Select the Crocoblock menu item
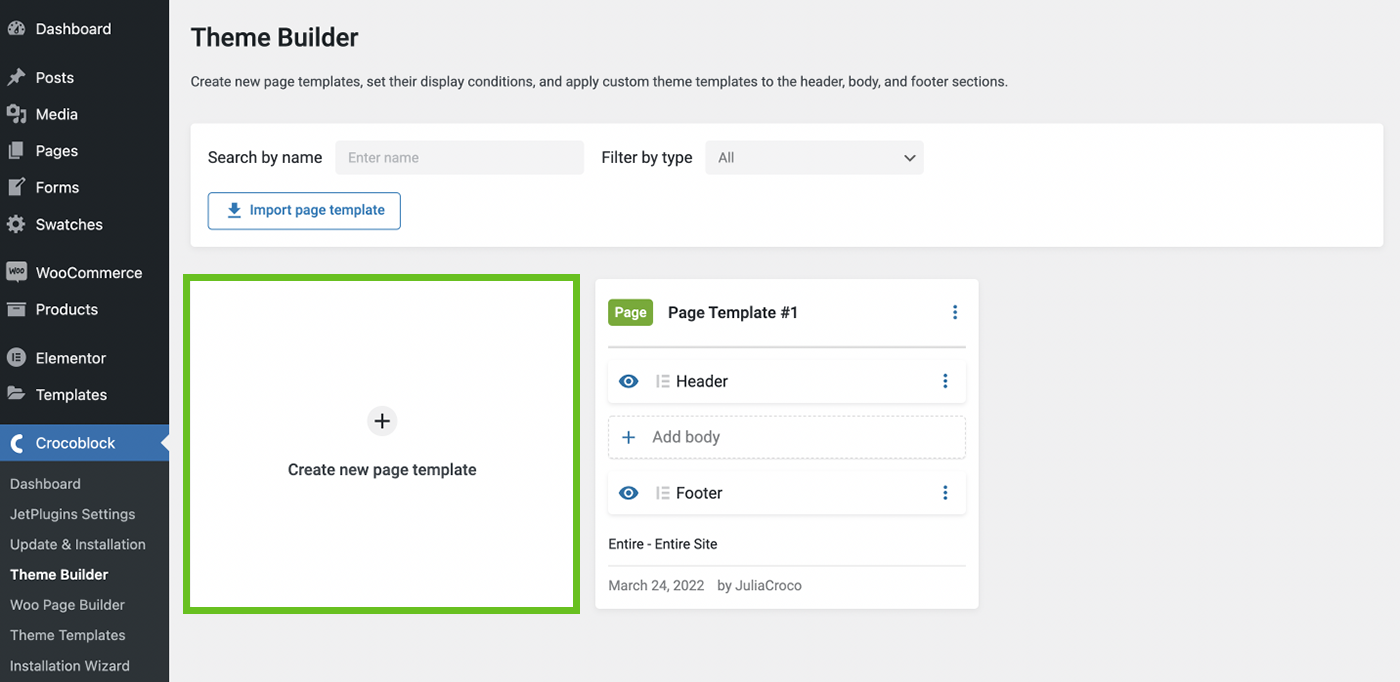 pyautogui.click(x=84, y=443)
